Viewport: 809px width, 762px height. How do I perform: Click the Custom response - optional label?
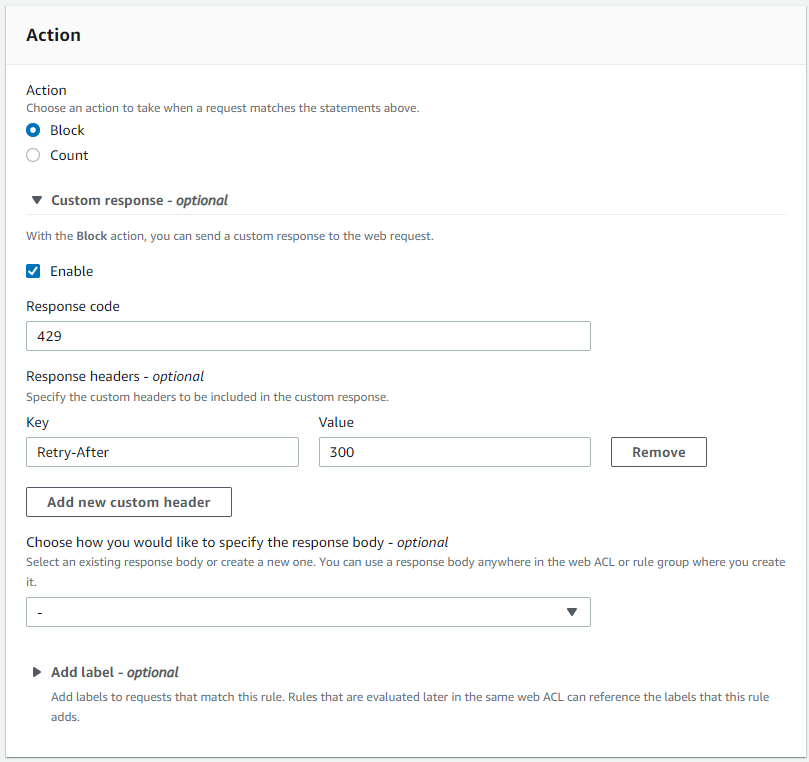tap(139, 200)
